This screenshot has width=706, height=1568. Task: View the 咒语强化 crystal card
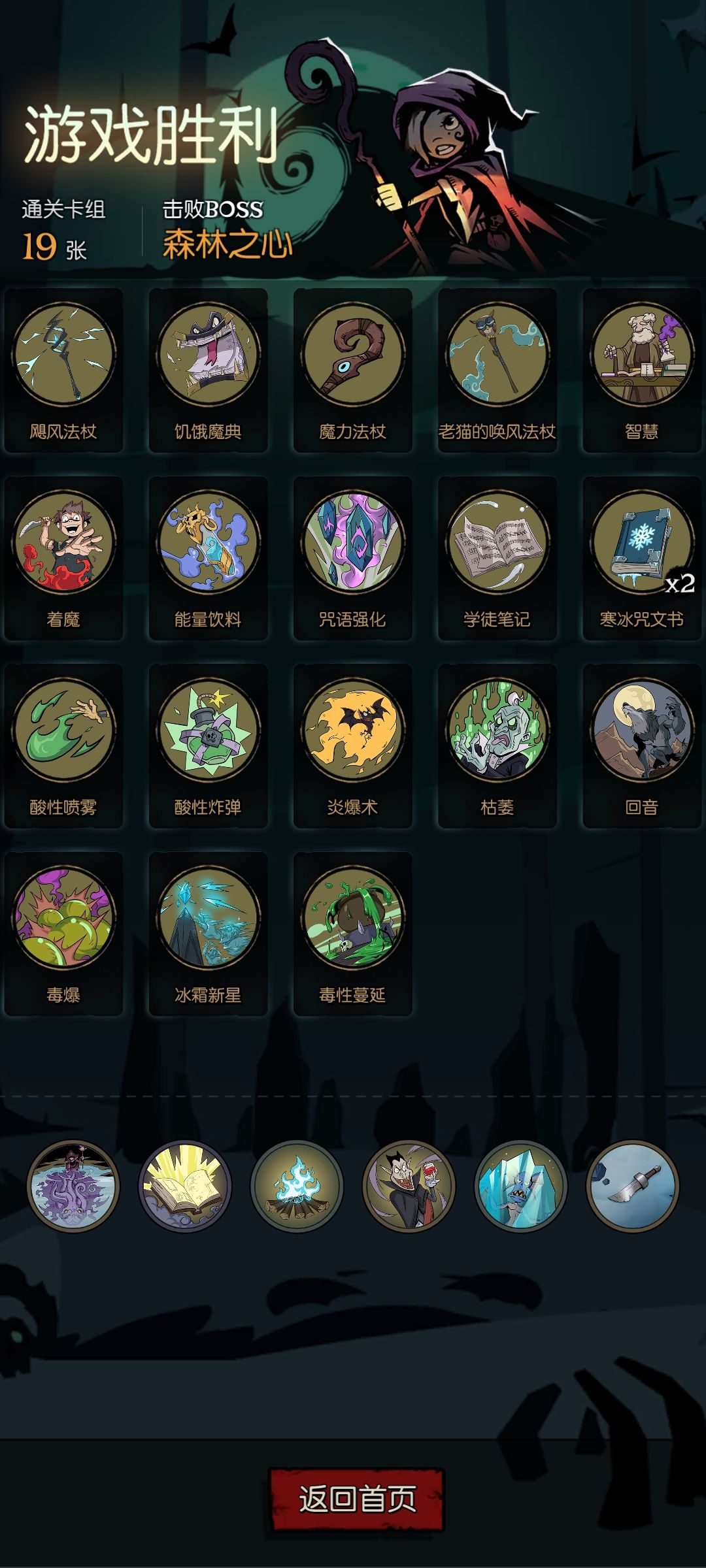click(x=352, y=558)
